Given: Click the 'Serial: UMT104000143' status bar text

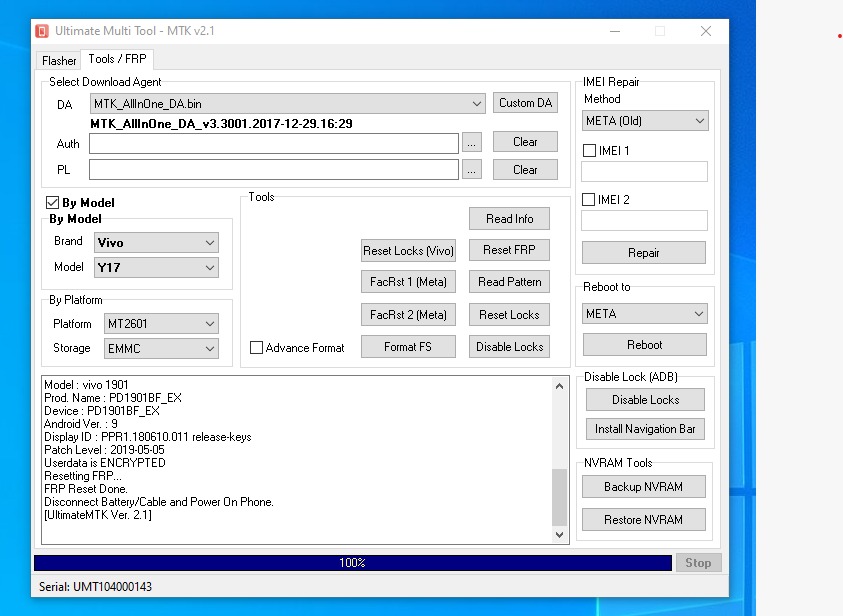Looking at the screenshot, I should pyautogui.click(x=95, y=586).
